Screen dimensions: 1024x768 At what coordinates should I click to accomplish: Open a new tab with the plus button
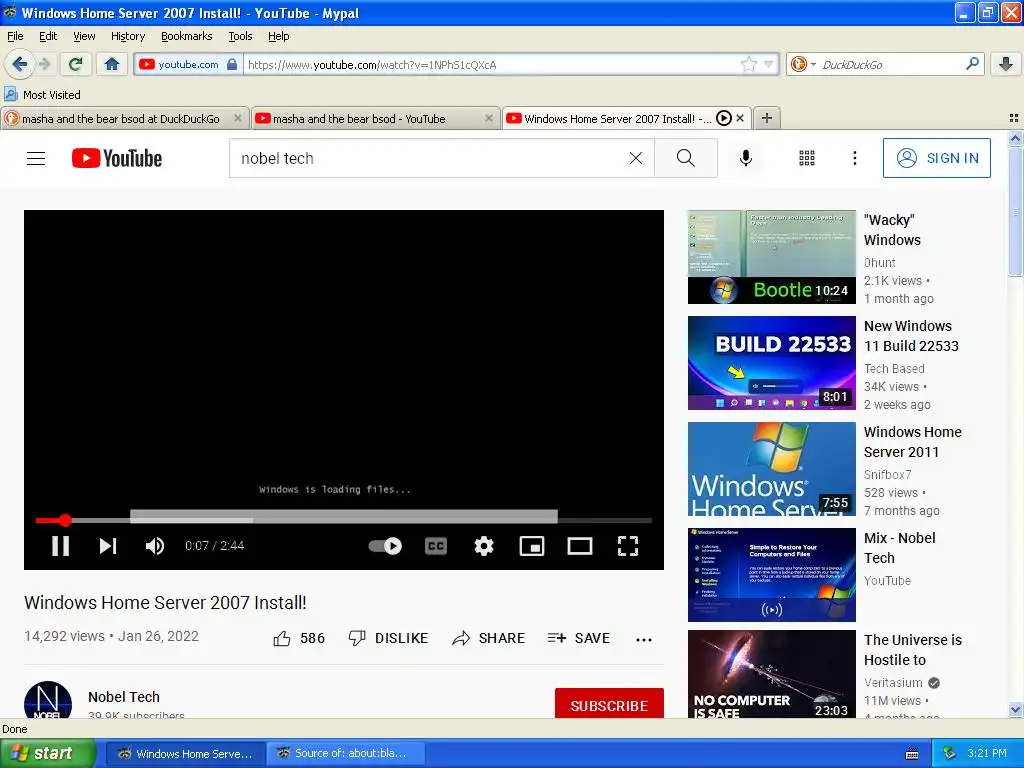(767, 118)
